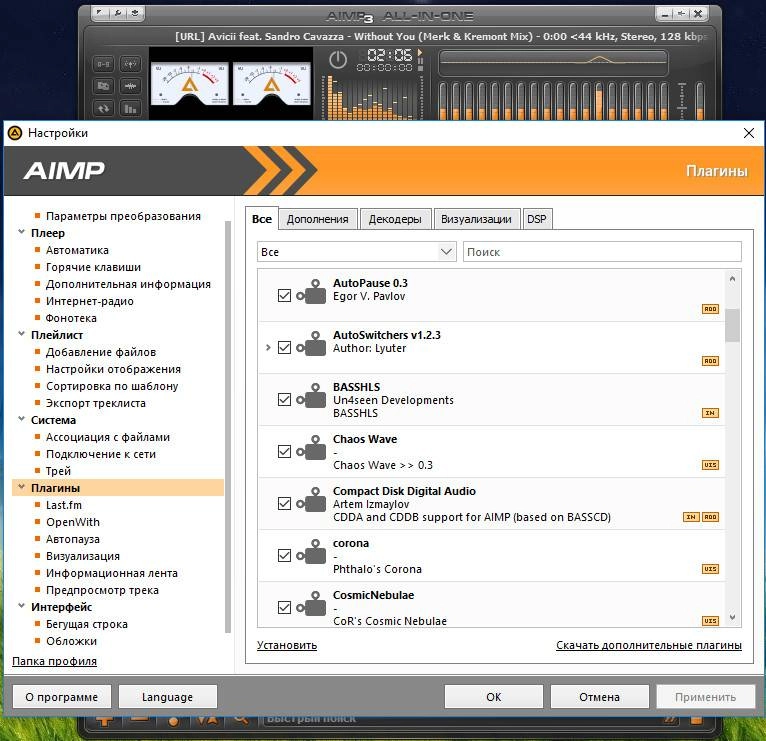Open Last.fm plugin settings in the tree
766x741 pixels.
(x=64, y=505)
